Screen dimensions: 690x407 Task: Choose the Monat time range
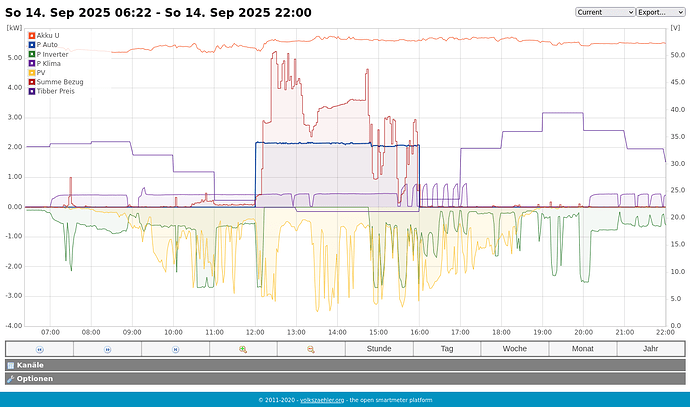(583, 349)
